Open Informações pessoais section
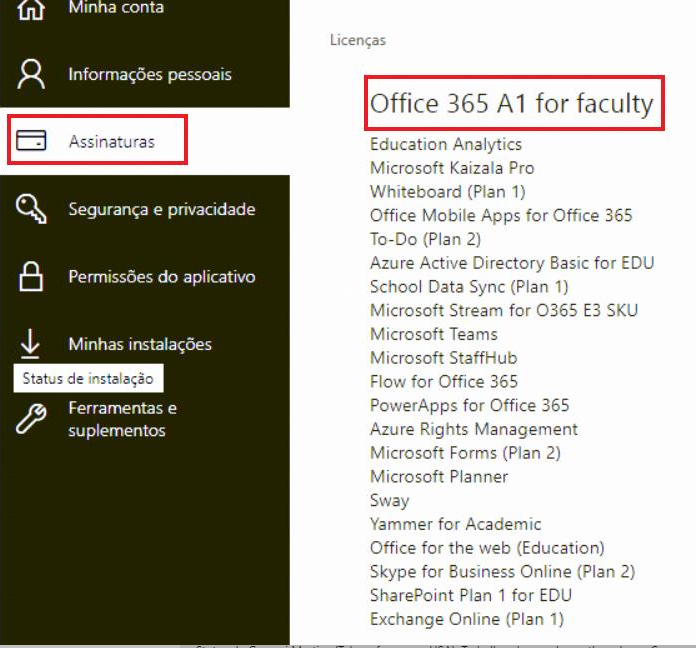The height and width of the screenshot is (648, 696). [x=150, y=74]
